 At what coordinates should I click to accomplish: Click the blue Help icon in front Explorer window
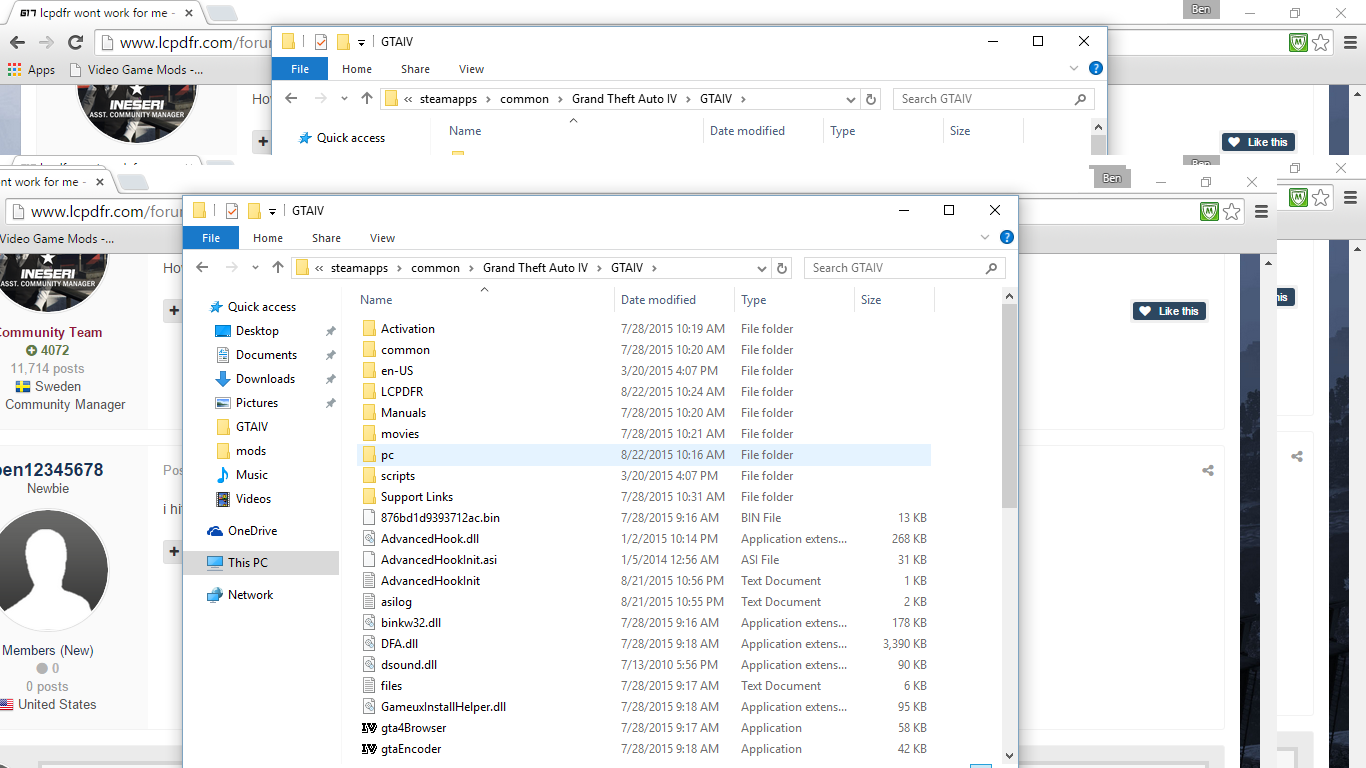coord(1007,238)
